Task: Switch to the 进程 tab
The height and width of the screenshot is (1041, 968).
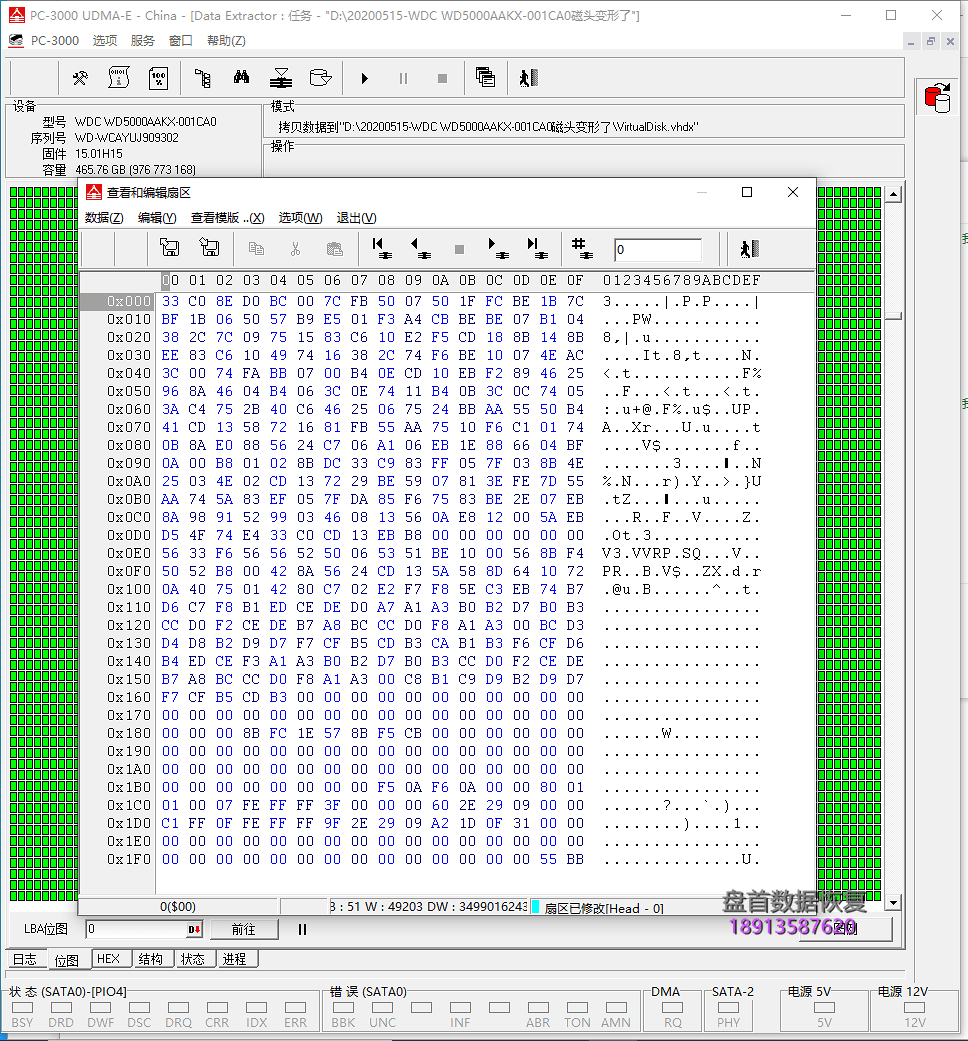Action: 235,959
